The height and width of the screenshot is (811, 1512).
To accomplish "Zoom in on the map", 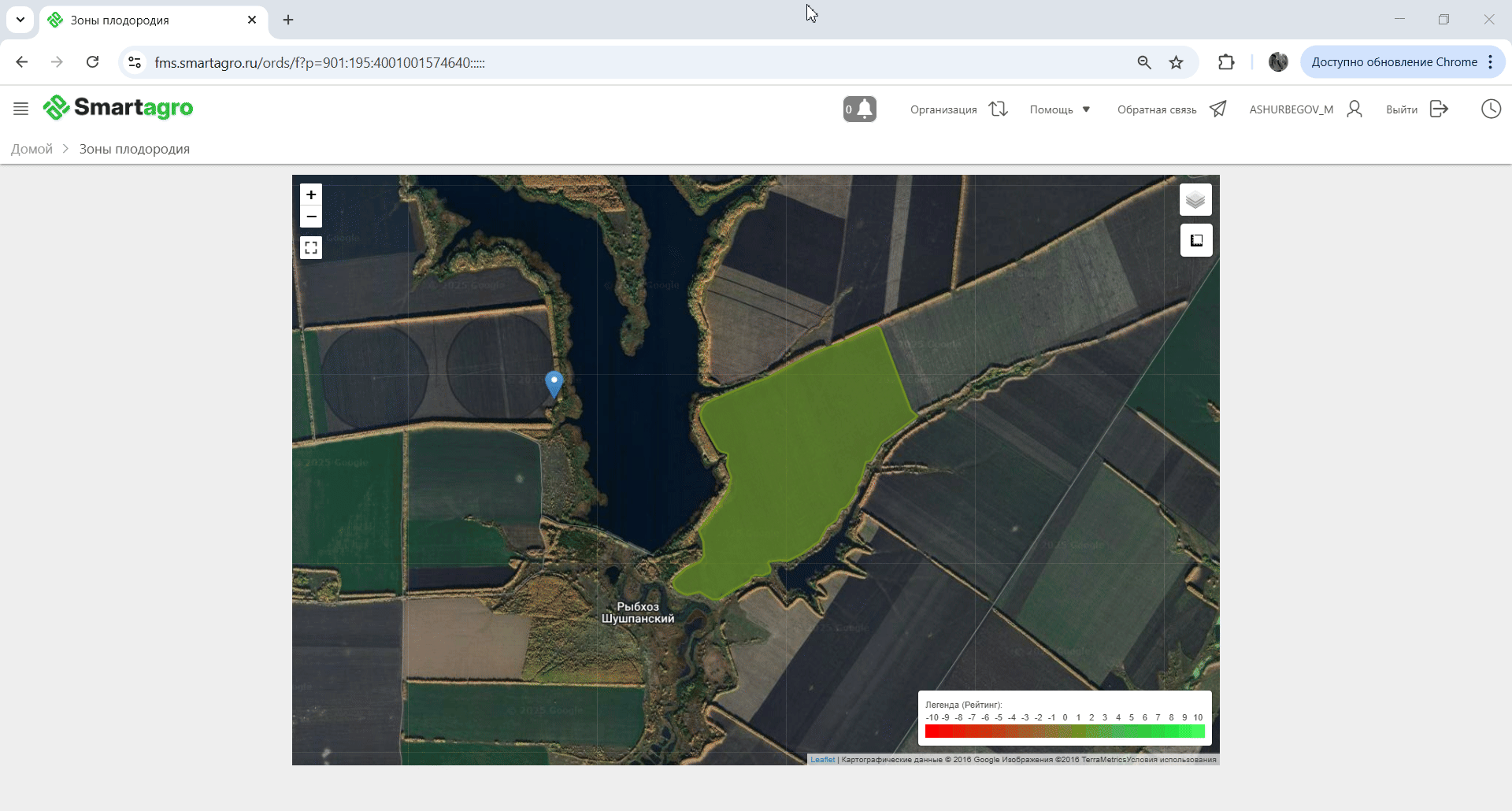I will pos(311,195).
